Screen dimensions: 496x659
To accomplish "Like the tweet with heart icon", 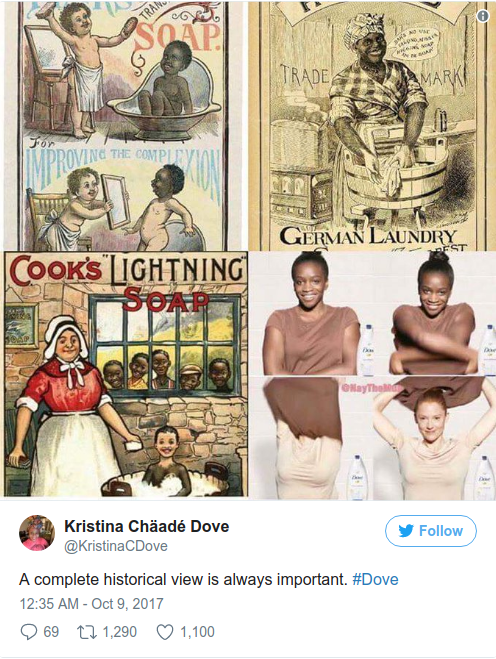I will [x=164, y=632].
